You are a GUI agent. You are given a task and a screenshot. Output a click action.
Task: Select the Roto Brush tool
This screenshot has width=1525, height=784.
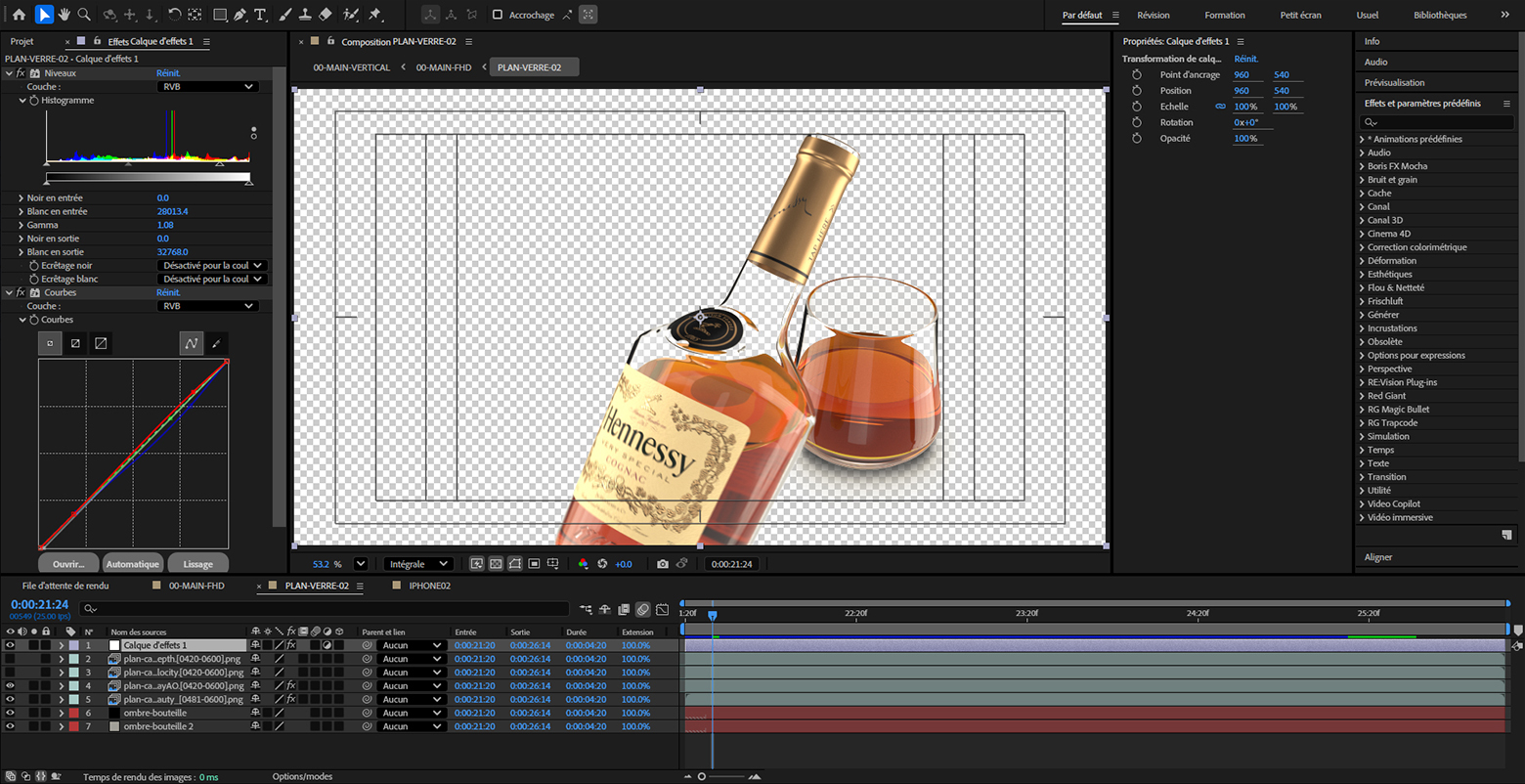click(351, 15)
